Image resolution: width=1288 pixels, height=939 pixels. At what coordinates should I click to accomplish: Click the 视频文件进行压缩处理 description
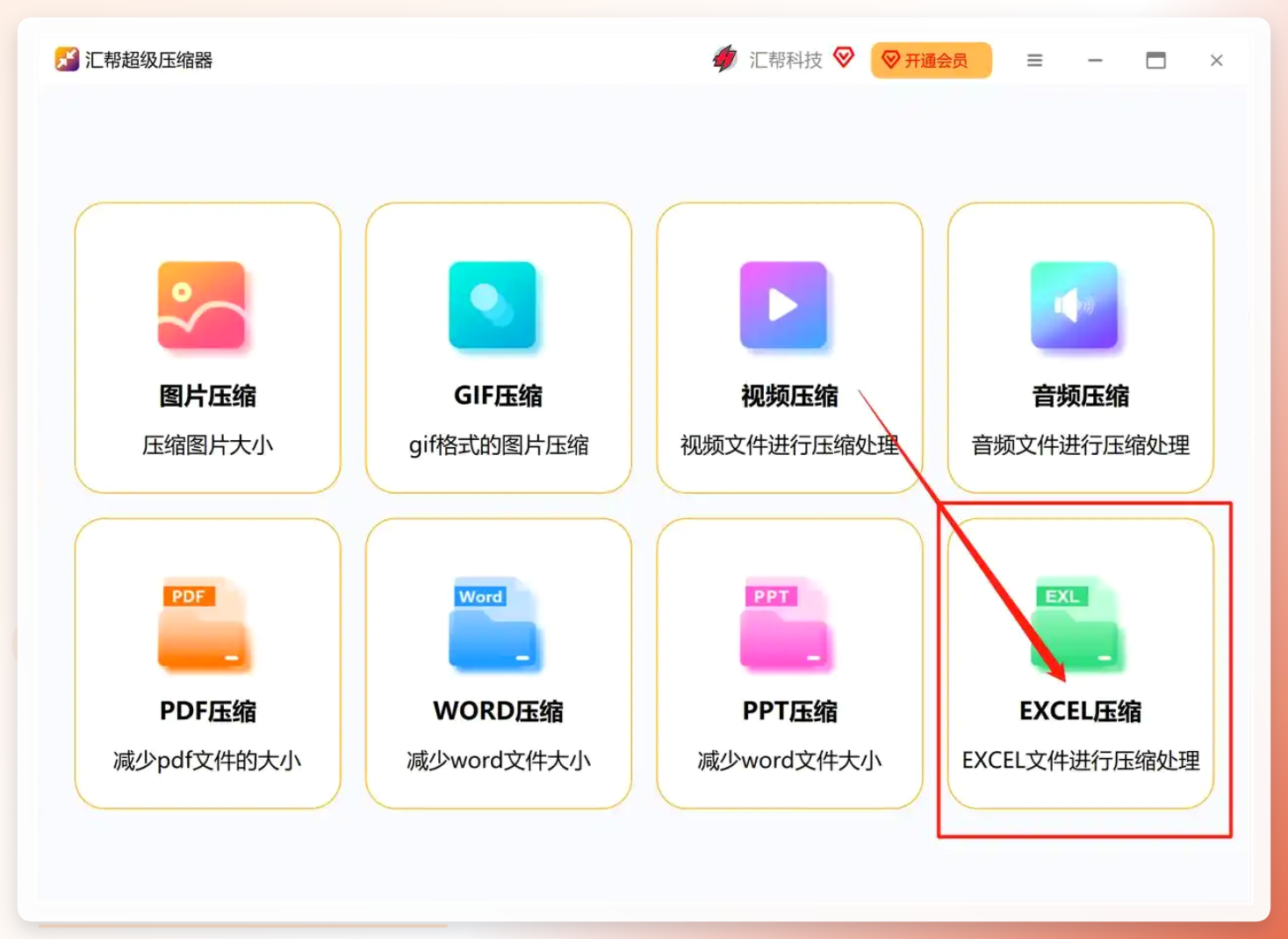(x=789, y=445)
